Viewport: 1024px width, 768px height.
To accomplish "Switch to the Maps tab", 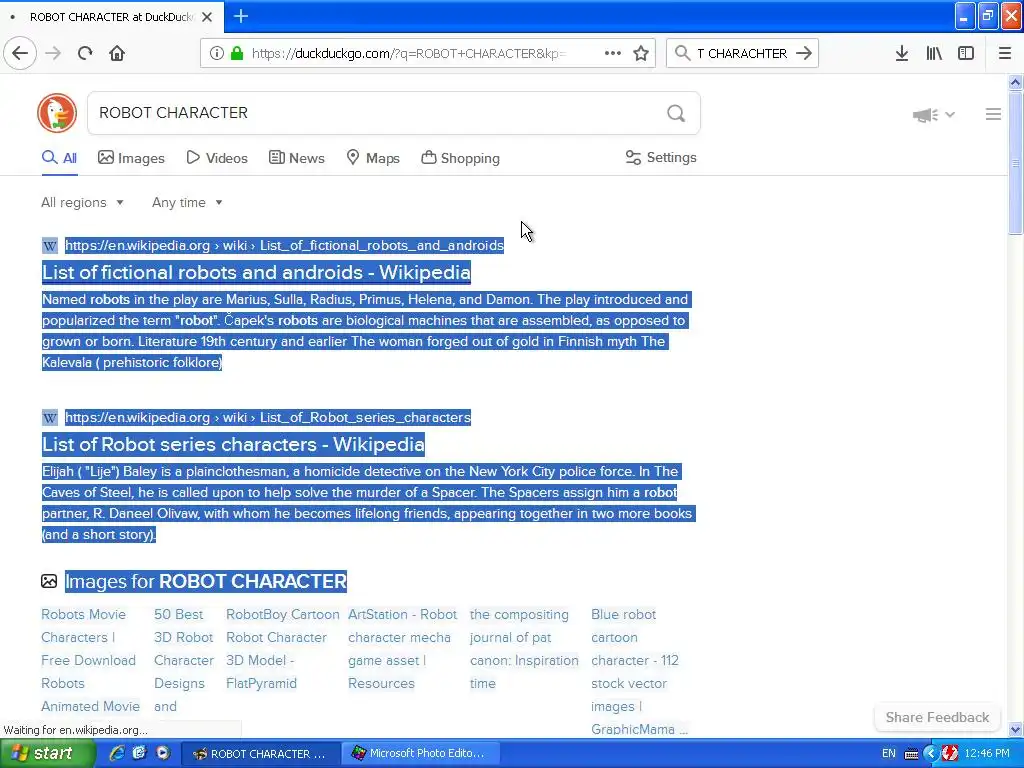I will click(373, 158).
